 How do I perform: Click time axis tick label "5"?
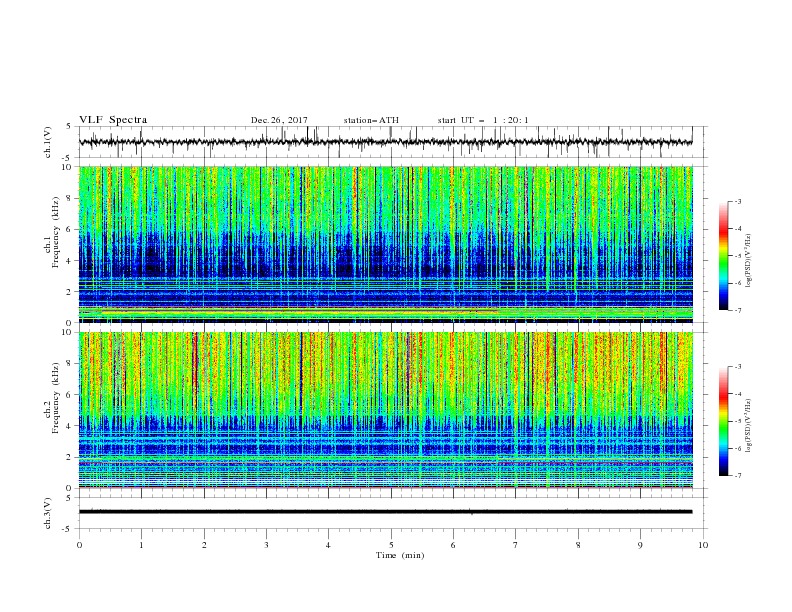[x=391, y=545]
